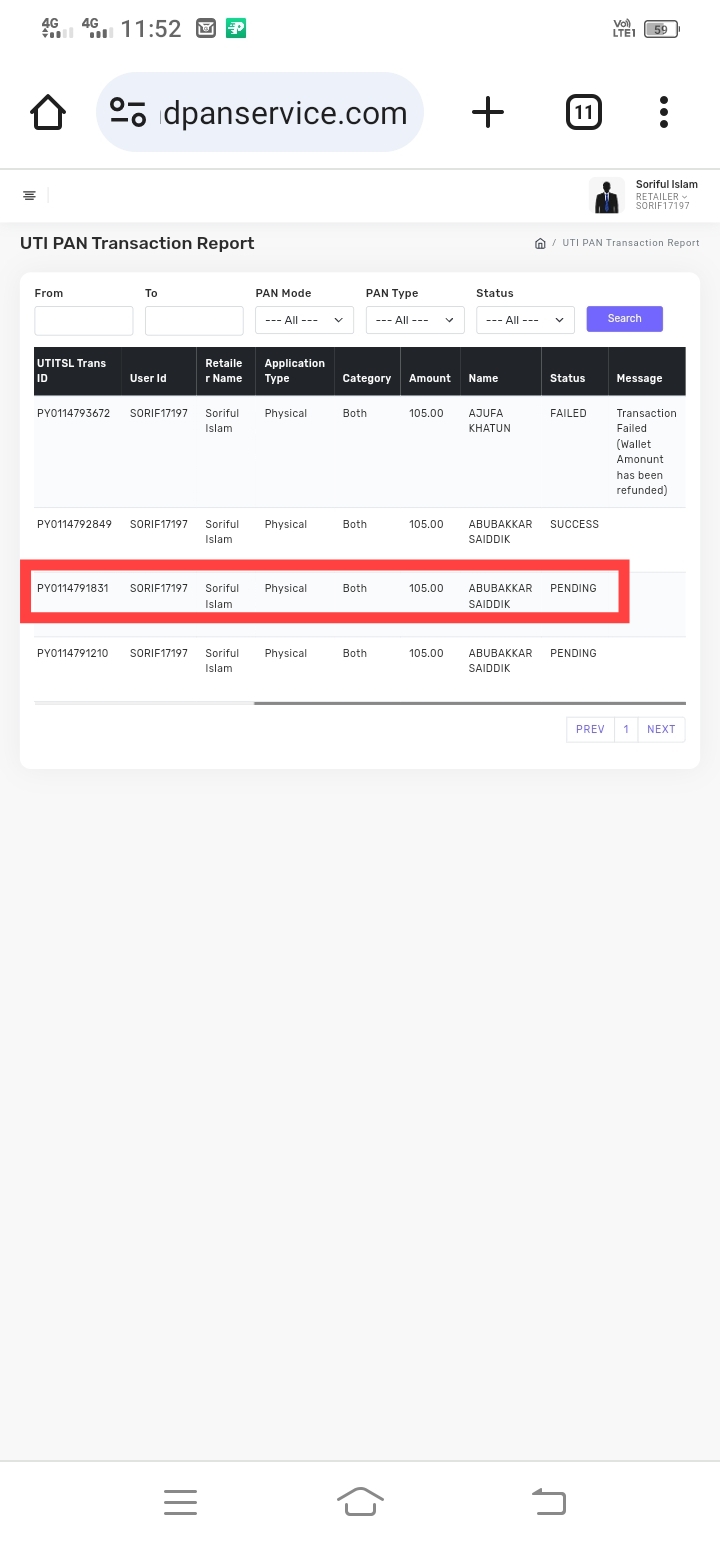The image size is (720, 1544).
Task: Click the From date field
Action: (84, 320)
